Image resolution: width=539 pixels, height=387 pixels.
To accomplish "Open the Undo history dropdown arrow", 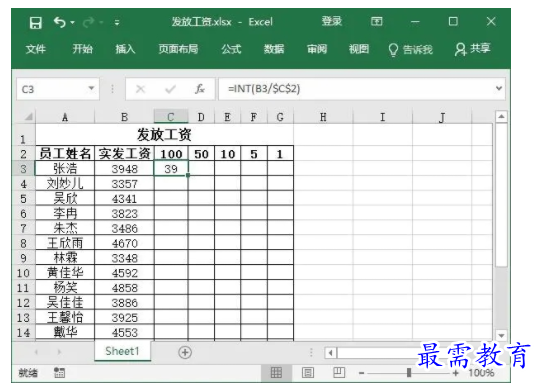I will click(x=73, y=23).
